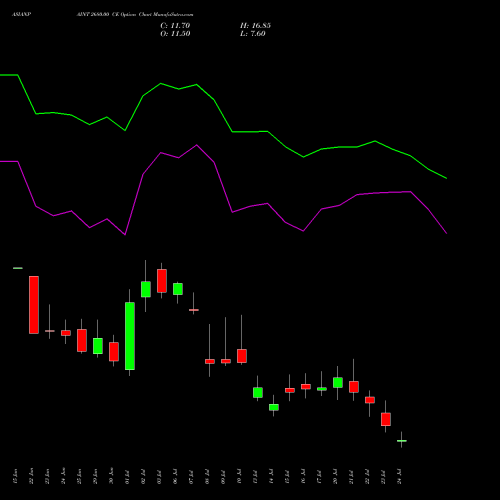Click the green candlestick above 14 Jul
The width and height of the screenshot is (500, 500).
point(274,407)
